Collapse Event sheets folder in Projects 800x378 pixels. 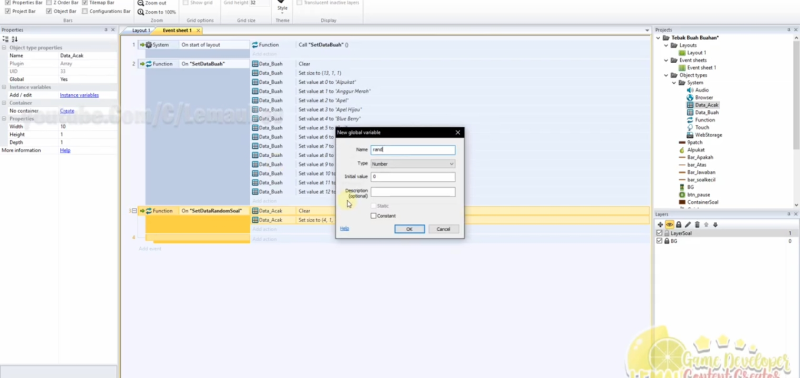pyautogui.click(x=666, y=60)
